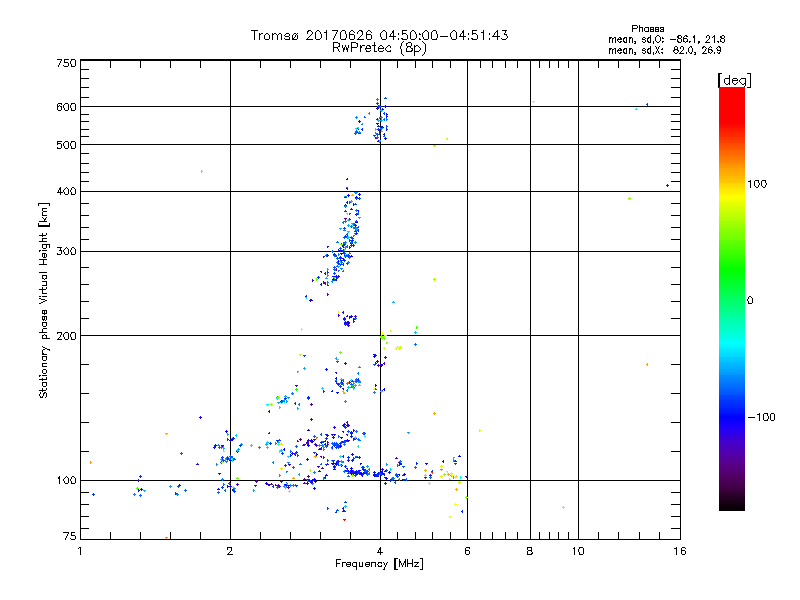Click the Tromsø date and time plot title
This screenshot has height=600, width=800.
pos(379,35)
